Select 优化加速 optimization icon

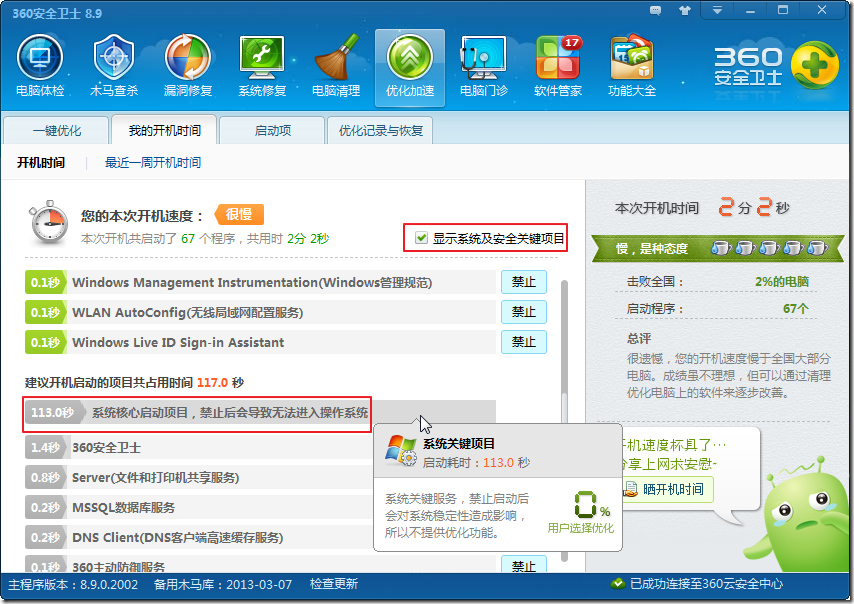coord(410,68)
